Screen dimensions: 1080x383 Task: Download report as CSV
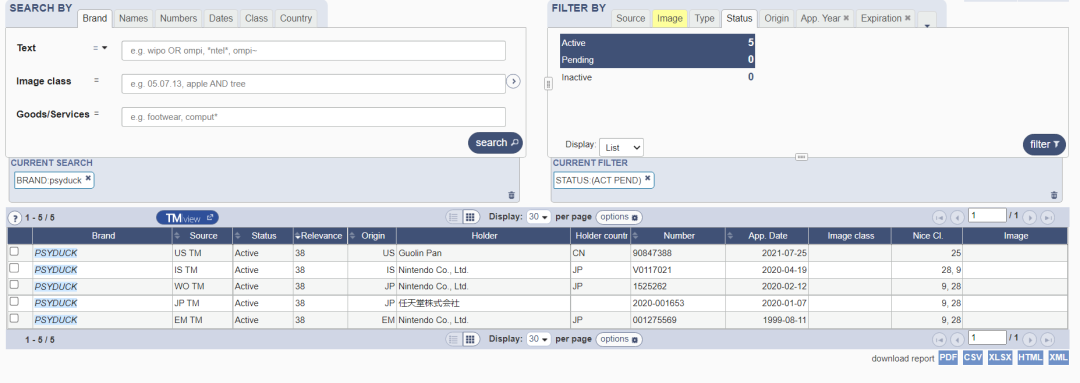pyautogui.click(x=973, y=358)
